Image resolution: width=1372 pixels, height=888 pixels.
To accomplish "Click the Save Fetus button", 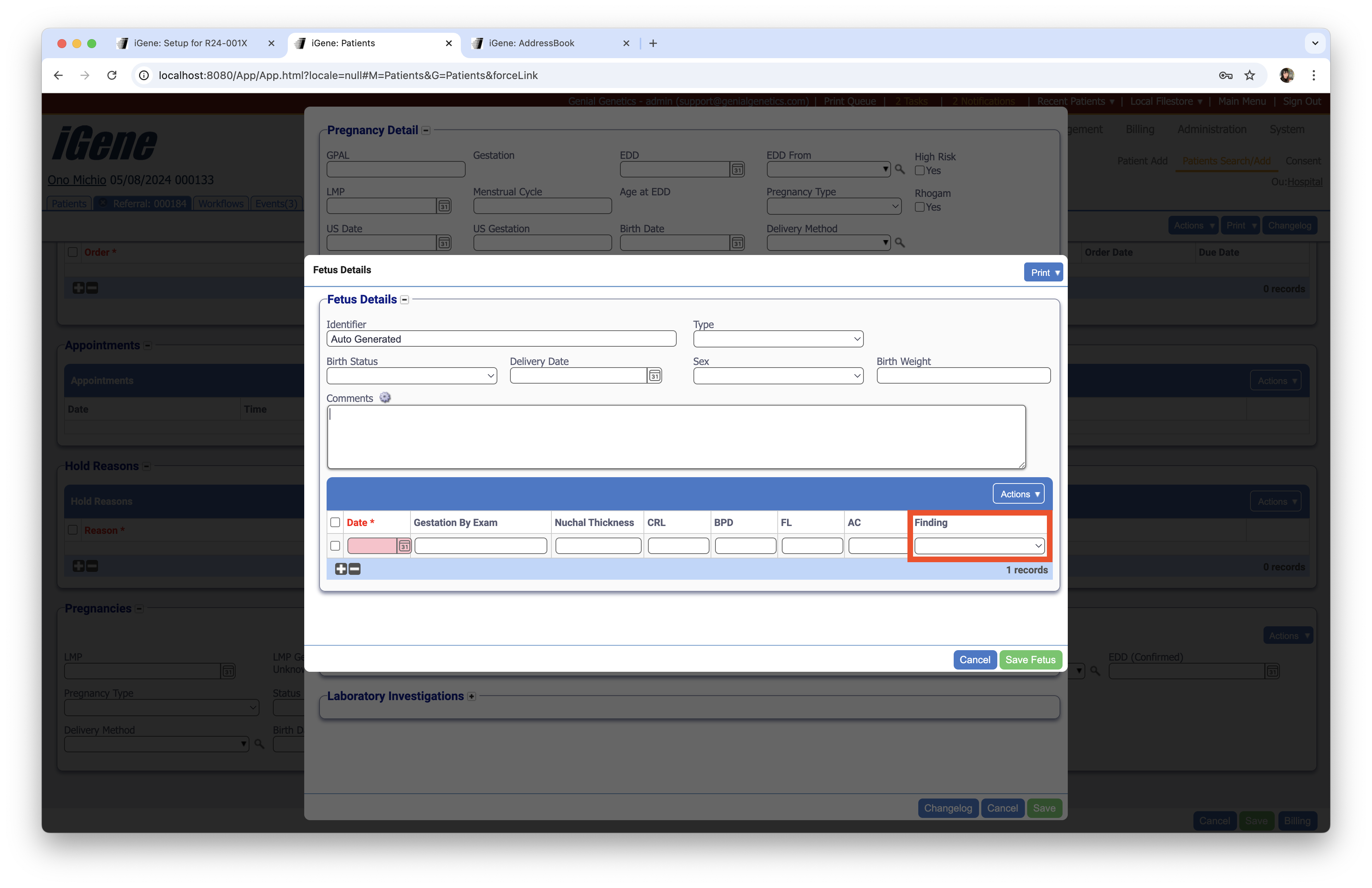I will (x=1030, y=660).
